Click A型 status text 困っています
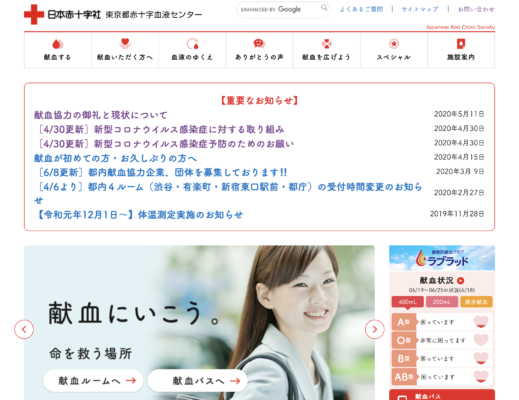The image size is (519, 400). 437,322
